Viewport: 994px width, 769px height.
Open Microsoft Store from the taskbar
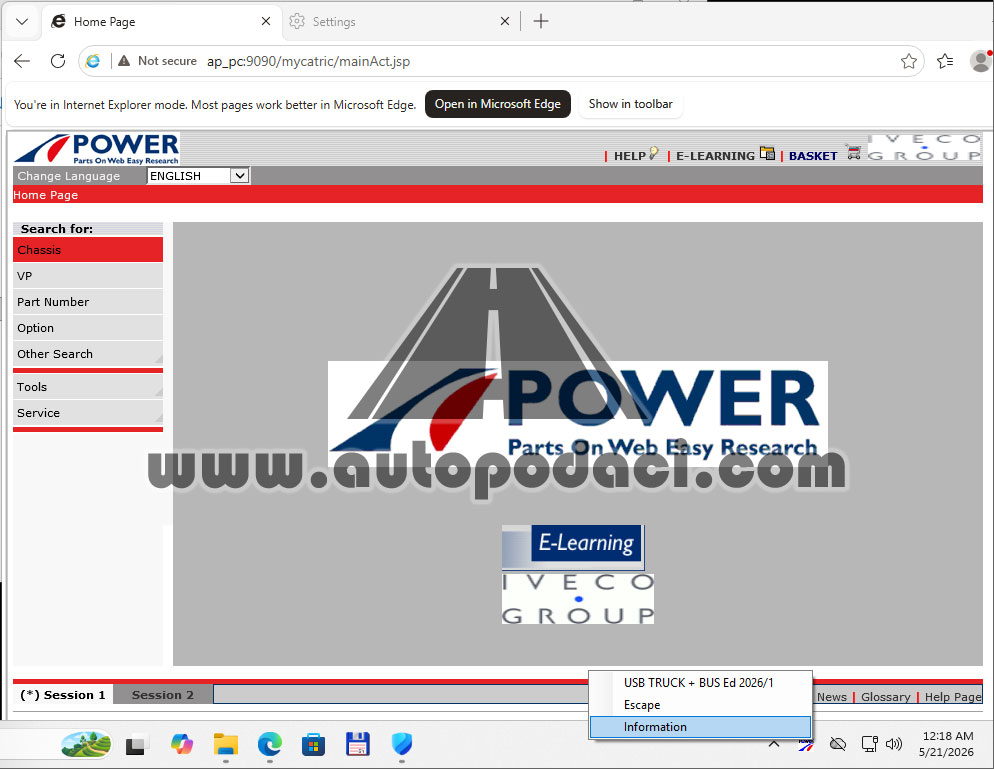(314, 744)
